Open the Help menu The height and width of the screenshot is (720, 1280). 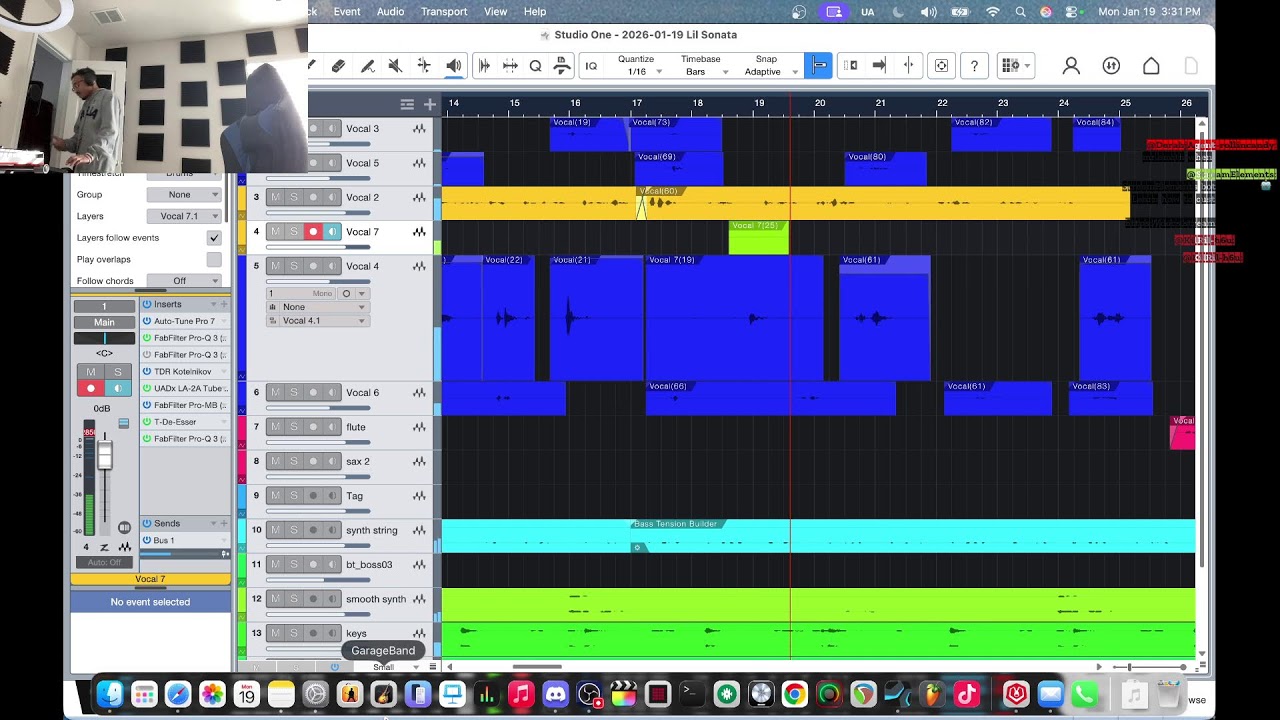tap(535, 12)
